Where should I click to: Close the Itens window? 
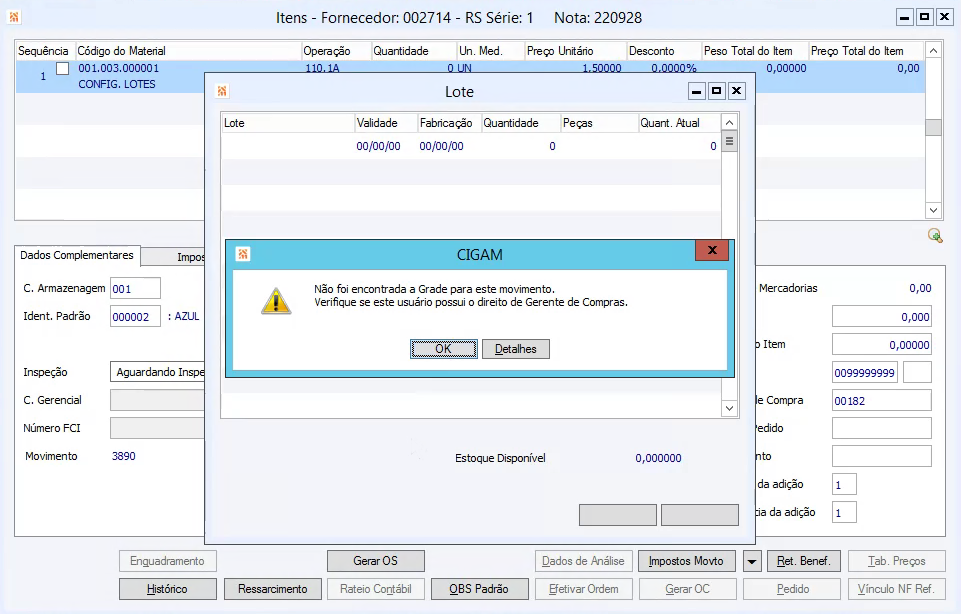click(x=944, y=17)
